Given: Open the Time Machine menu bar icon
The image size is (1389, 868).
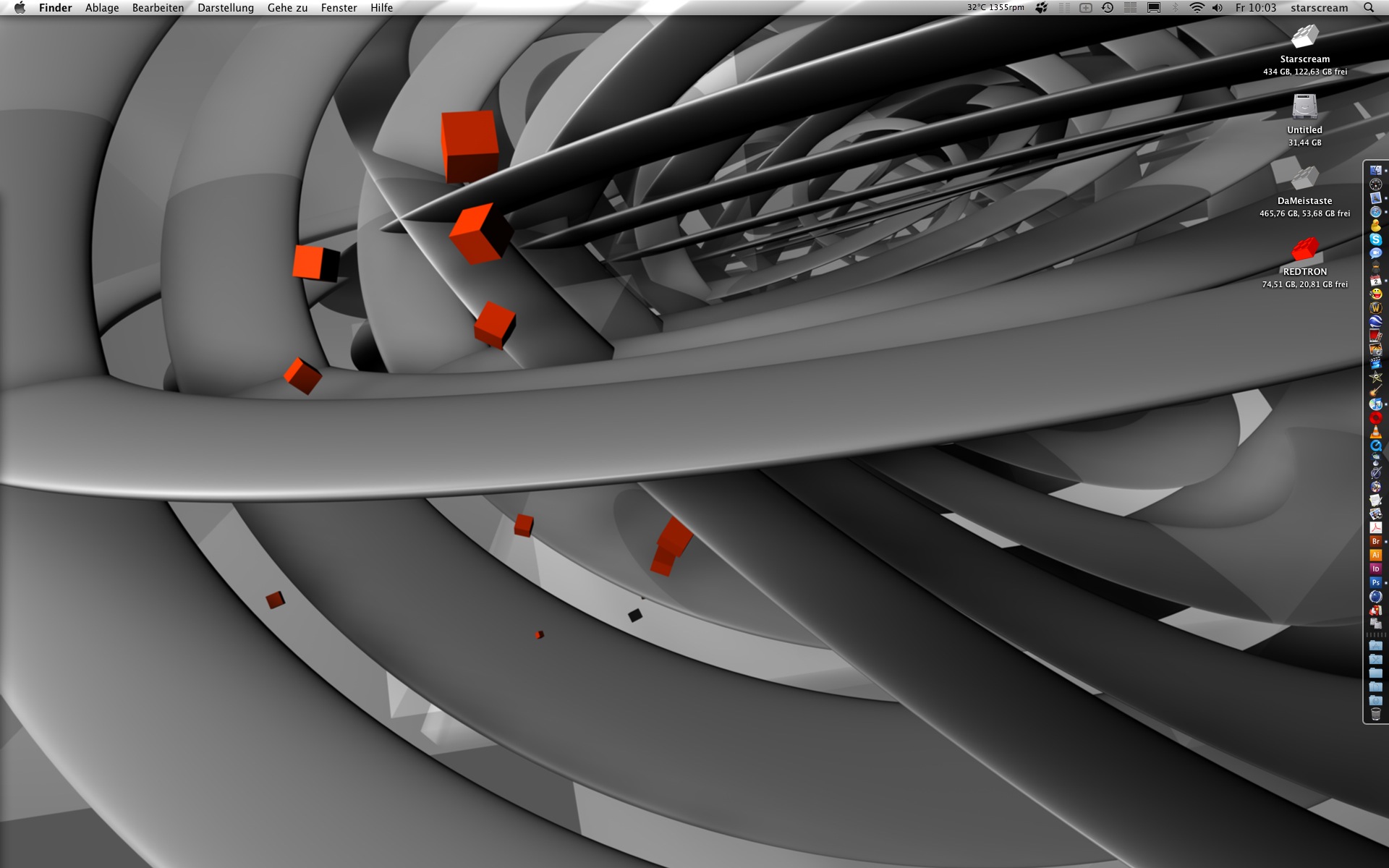Looking at the screenshot, I should pyautogui.click(x=1108, y=8).
